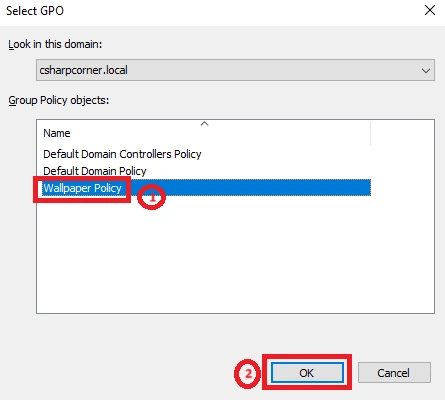
Task: Click far-right end of blue highlighted row
Action: [363, 188]
